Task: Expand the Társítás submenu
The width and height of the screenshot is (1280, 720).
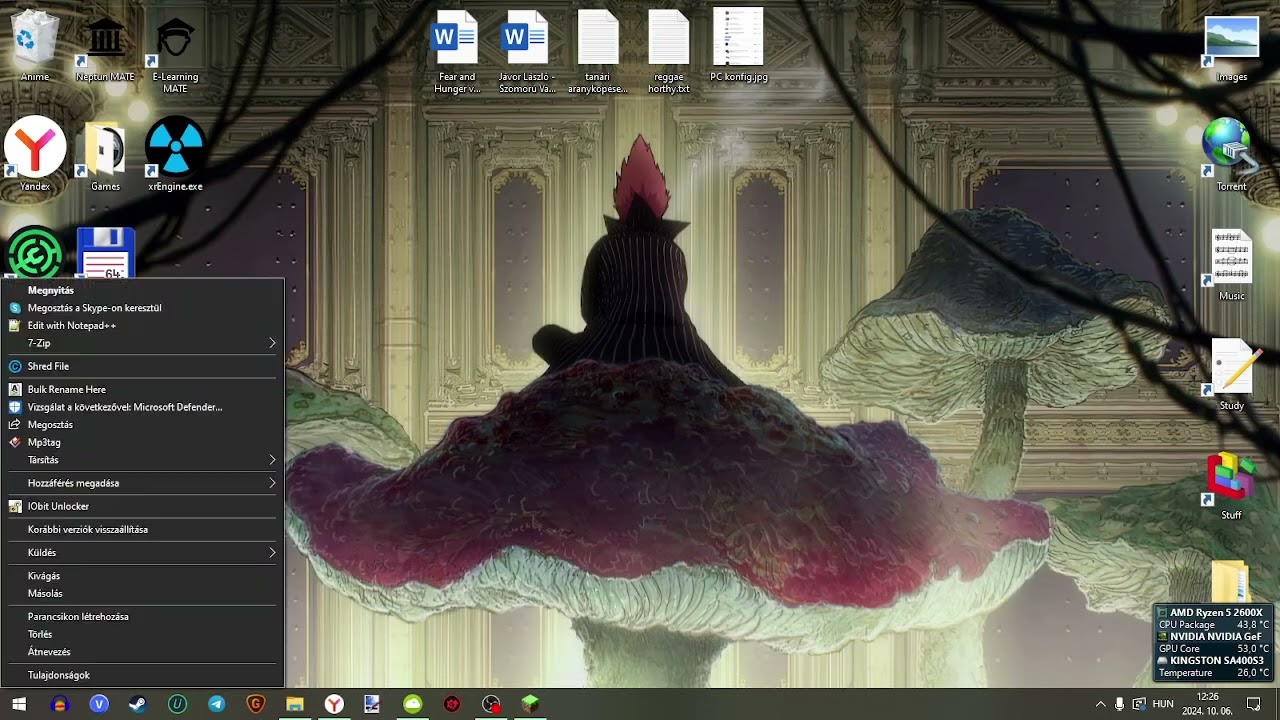Action: pos(142,460)
